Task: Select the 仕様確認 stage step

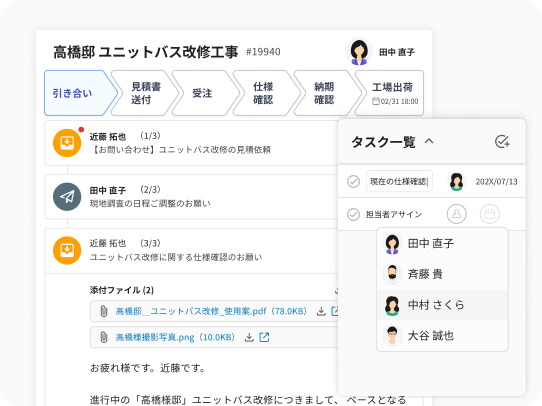Action: pos(263,93)
